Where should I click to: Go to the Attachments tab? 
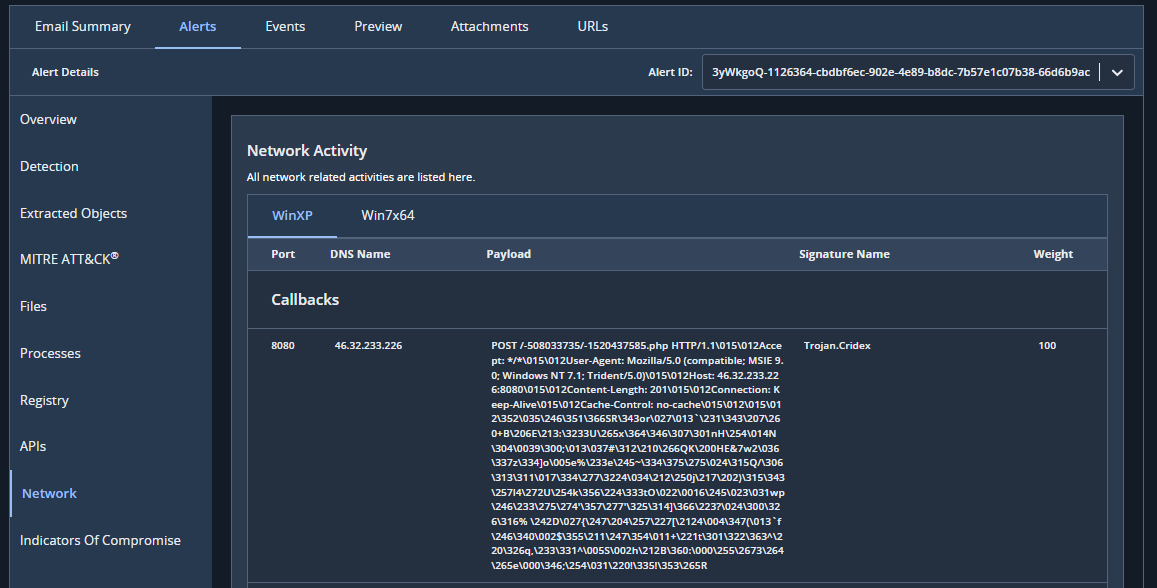point(489,27)
